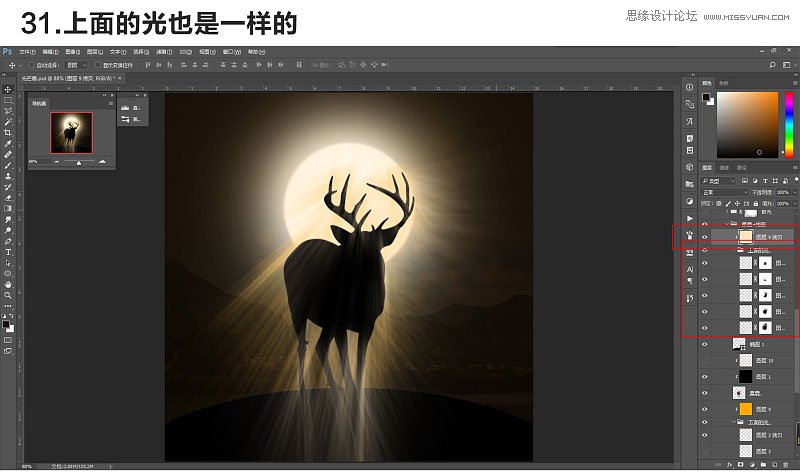Screen dimensions: 800x474
Task: Hide the 图层 1 layer
Action: (x=705, y=377)
